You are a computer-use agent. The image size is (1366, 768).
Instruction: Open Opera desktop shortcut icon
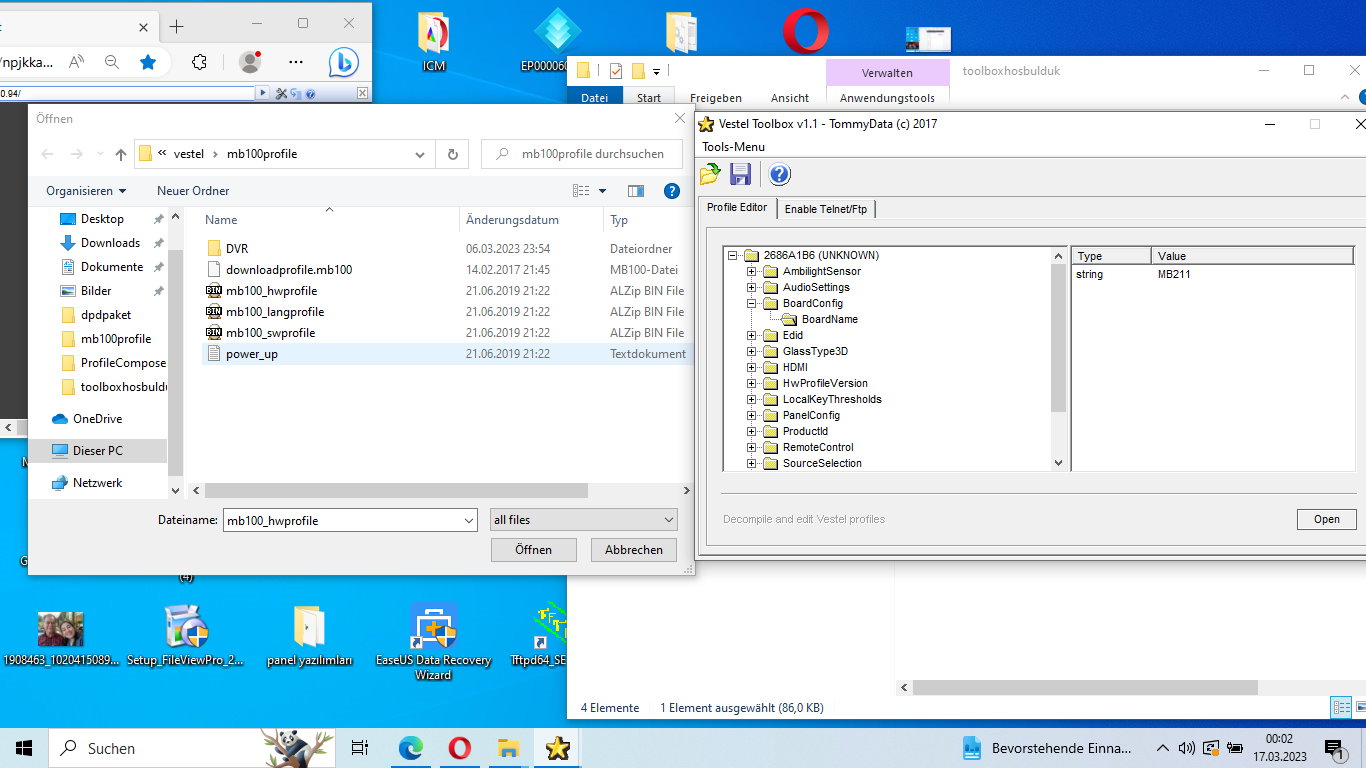coord(805,32)
